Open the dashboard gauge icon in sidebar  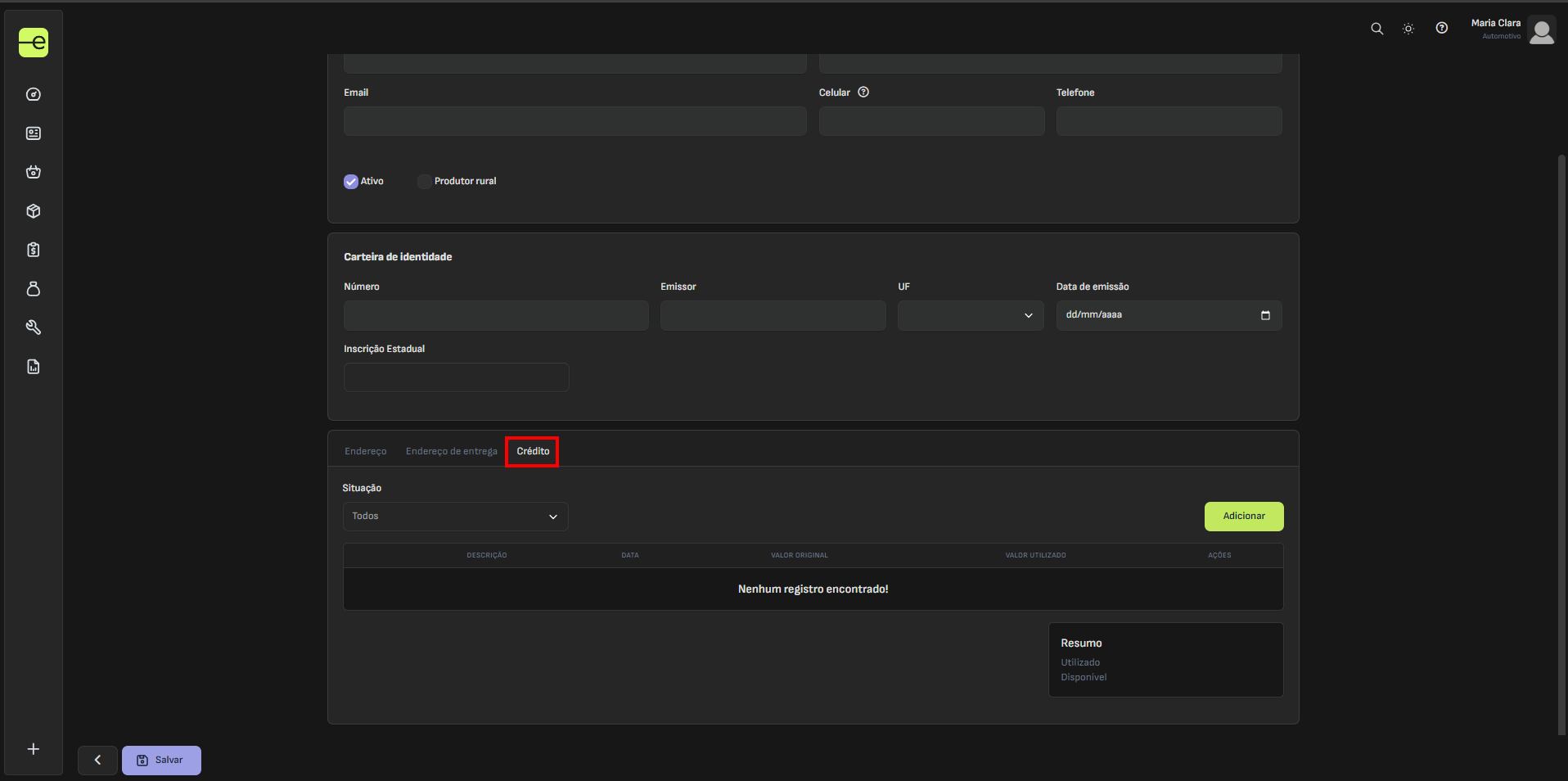coord(34,94)
